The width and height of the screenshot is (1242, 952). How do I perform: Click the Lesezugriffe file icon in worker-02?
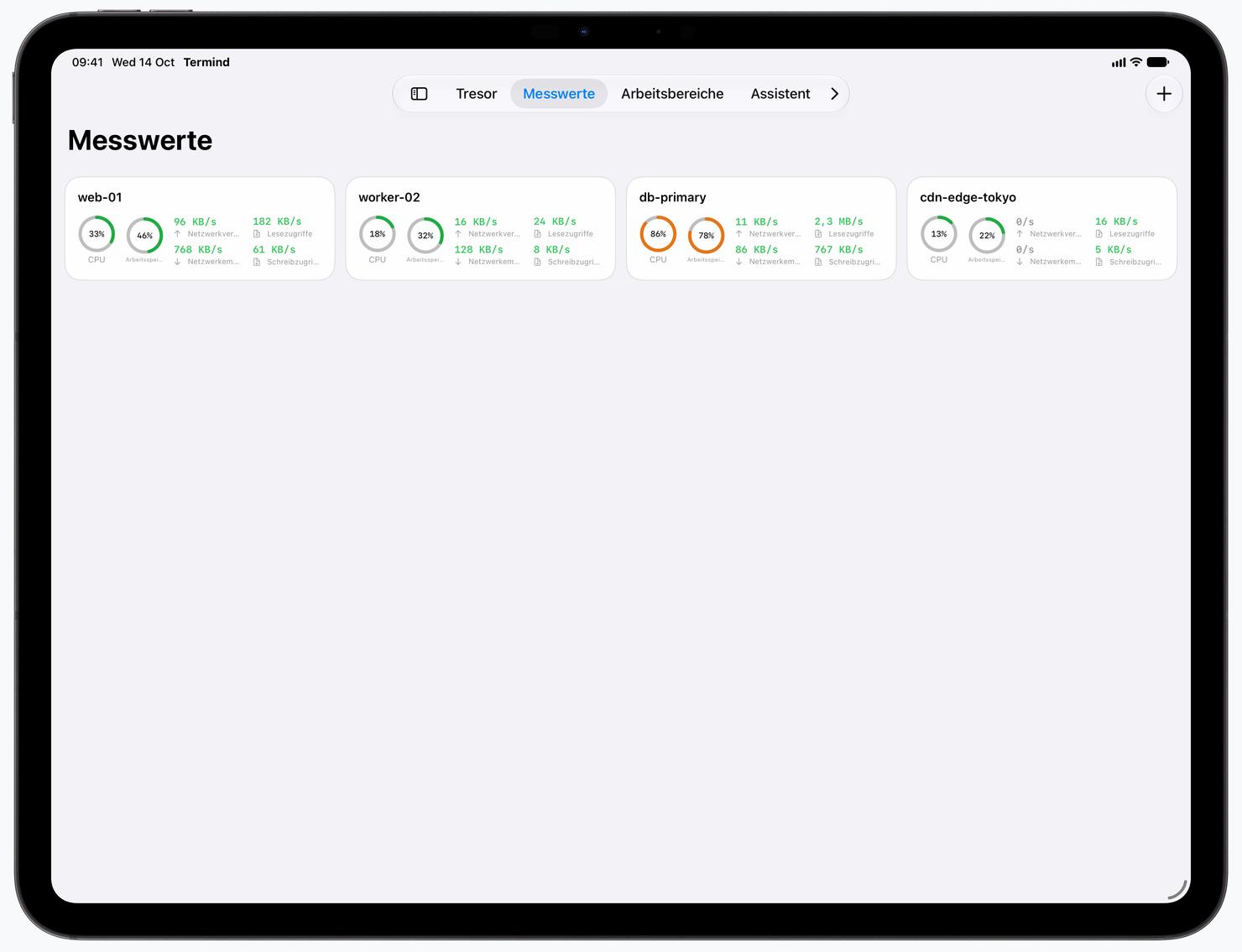(537, 234)
